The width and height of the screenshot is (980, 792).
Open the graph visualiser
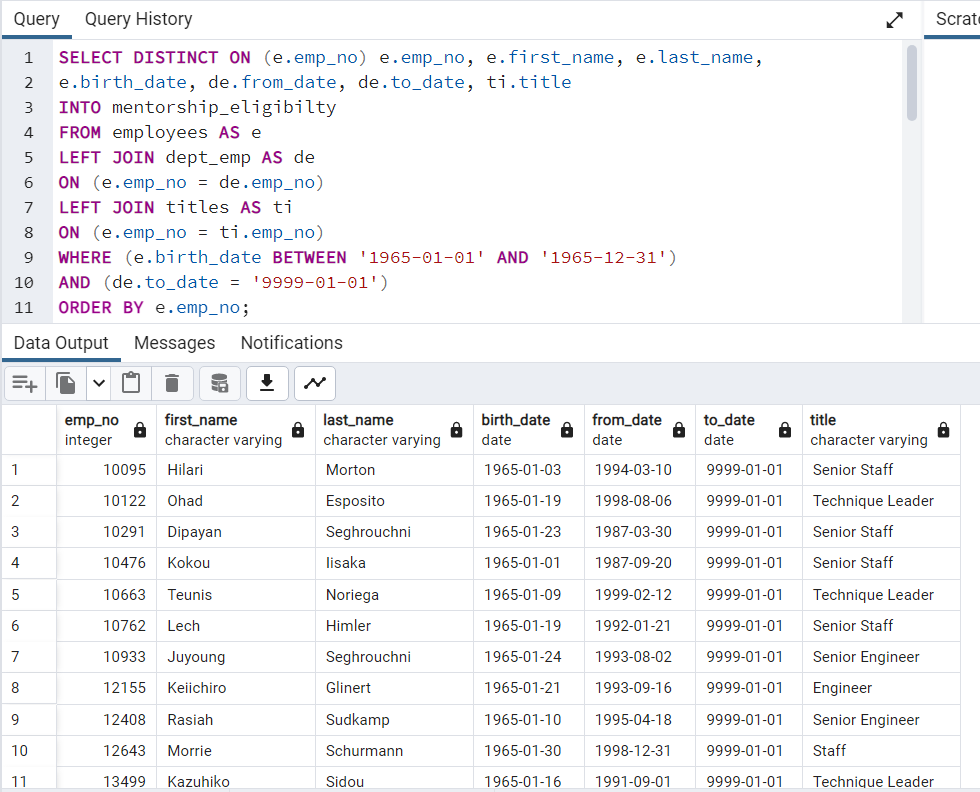tap(315, 383)
